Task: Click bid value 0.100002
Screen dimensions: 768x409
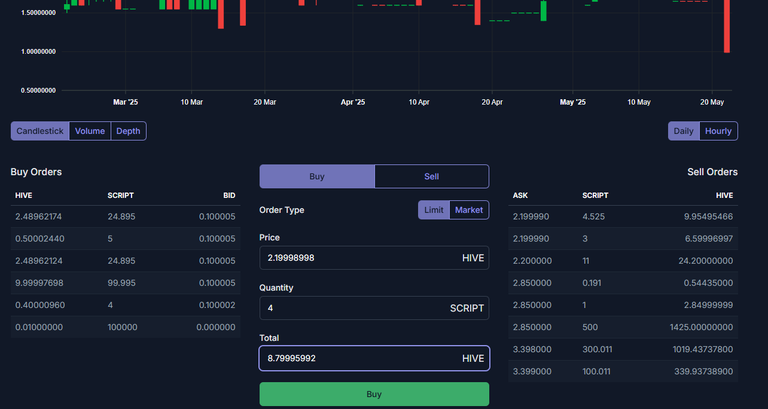Action: click(x=217, y=305)
